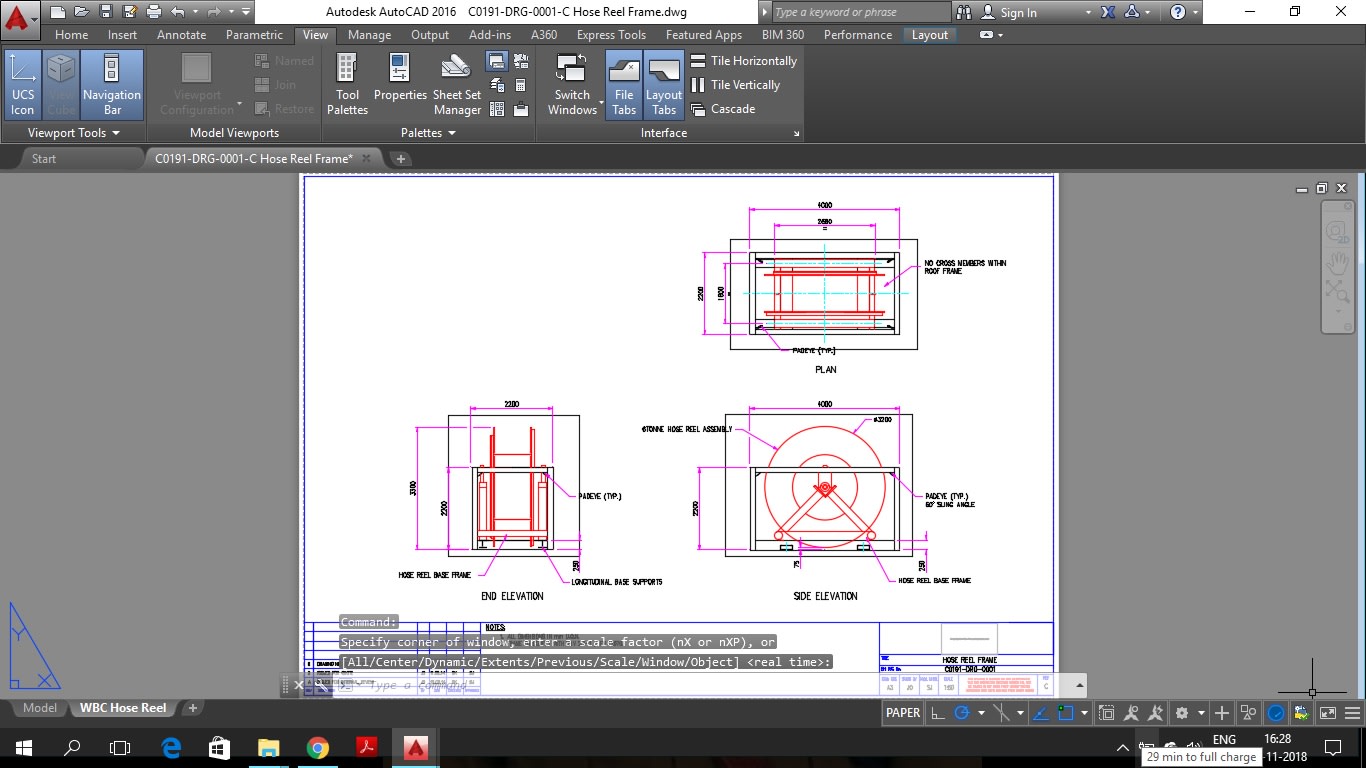1366x768 pixels.
Task: Click the Isolate Objects status bar icon
Action: [x=1248, y=712]
